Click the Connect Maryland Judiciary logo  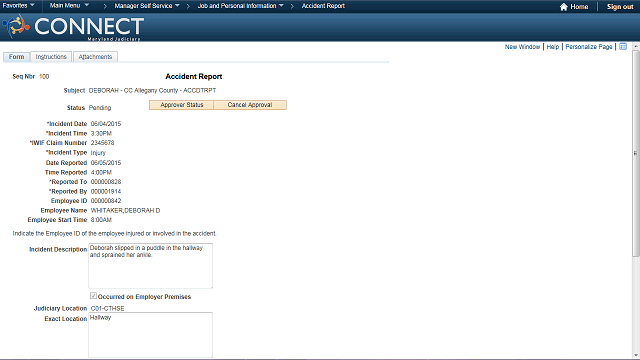[x=73, y=27]
